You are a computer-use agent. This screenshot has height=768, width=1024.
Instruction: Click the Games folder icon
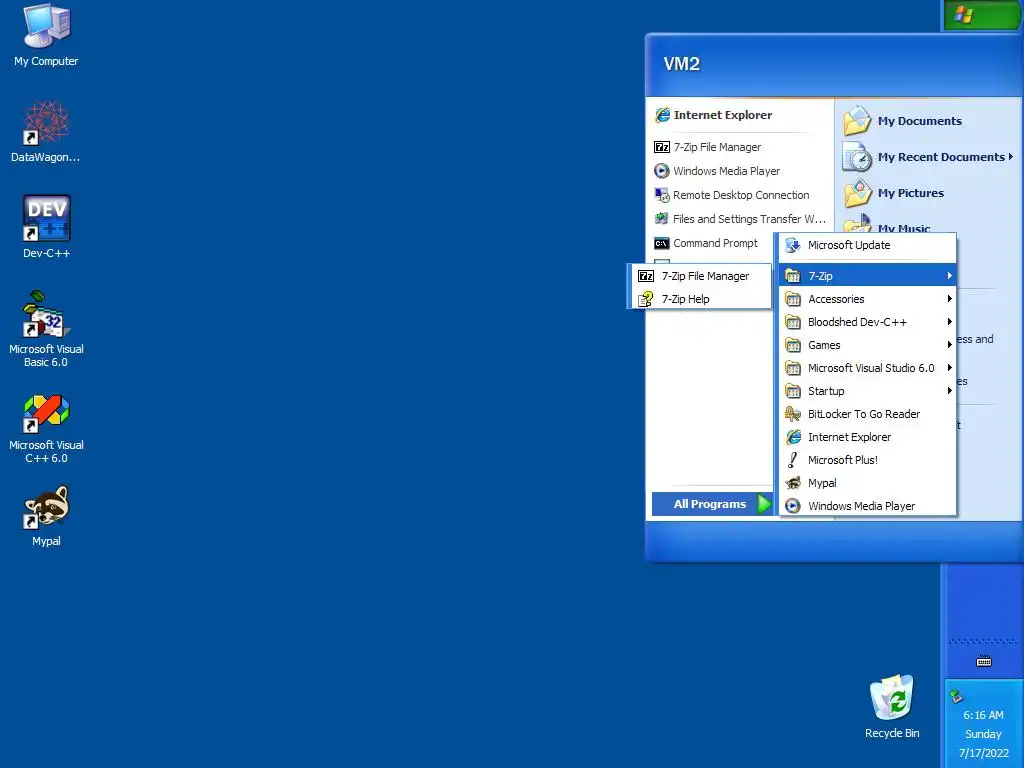pos(793,345)
